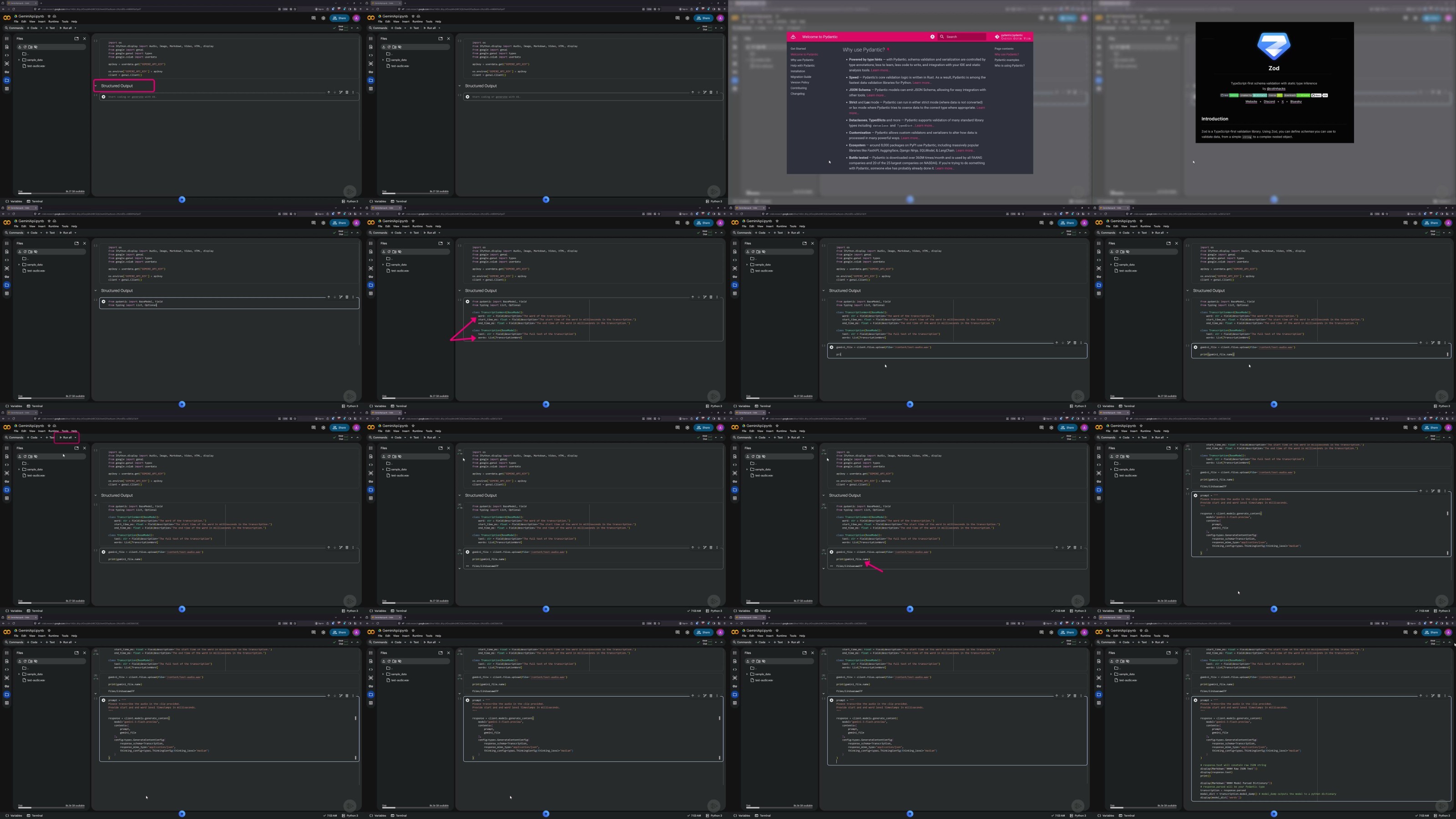Open comments icon in the display(Markdown) code frame
This screenshot has height=819, width=1456.
[x=1405, y=632]
